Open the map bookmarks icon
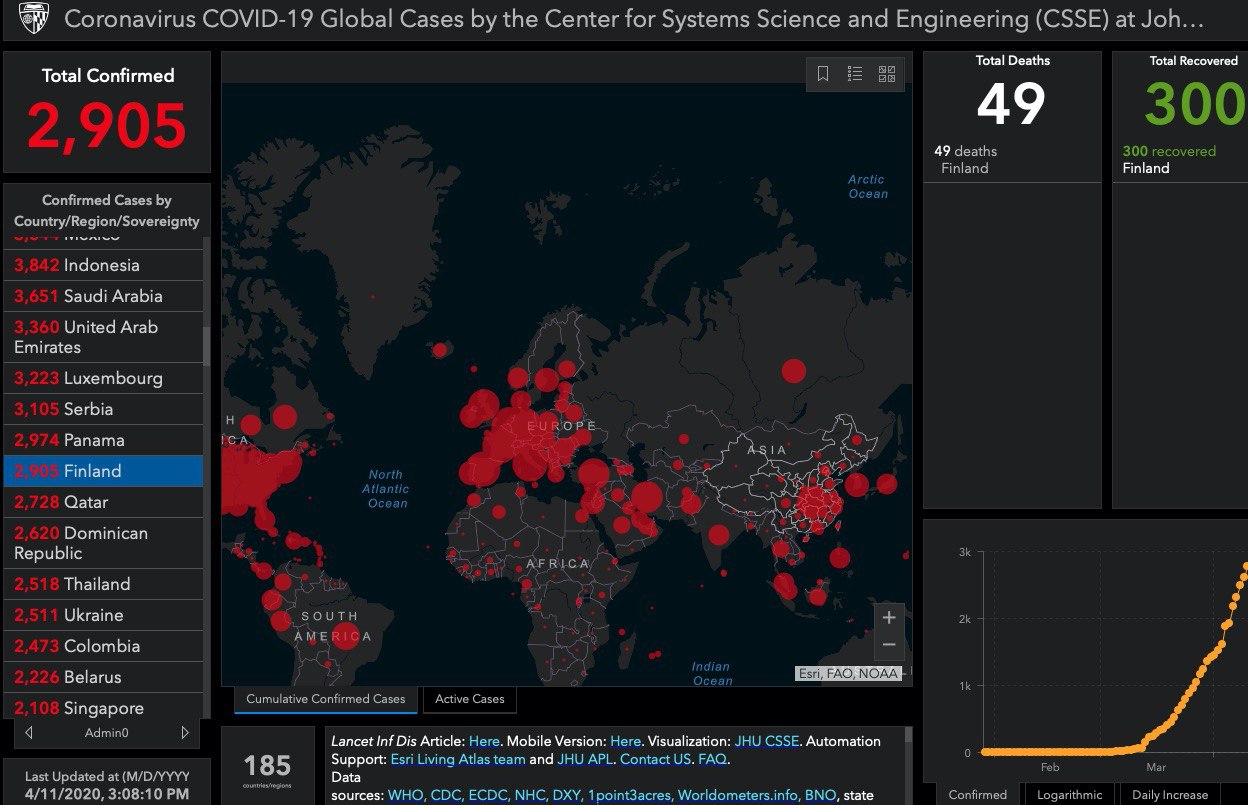Screen dimensions: 1248x805 pyautogui.click(x=823, y=74)
